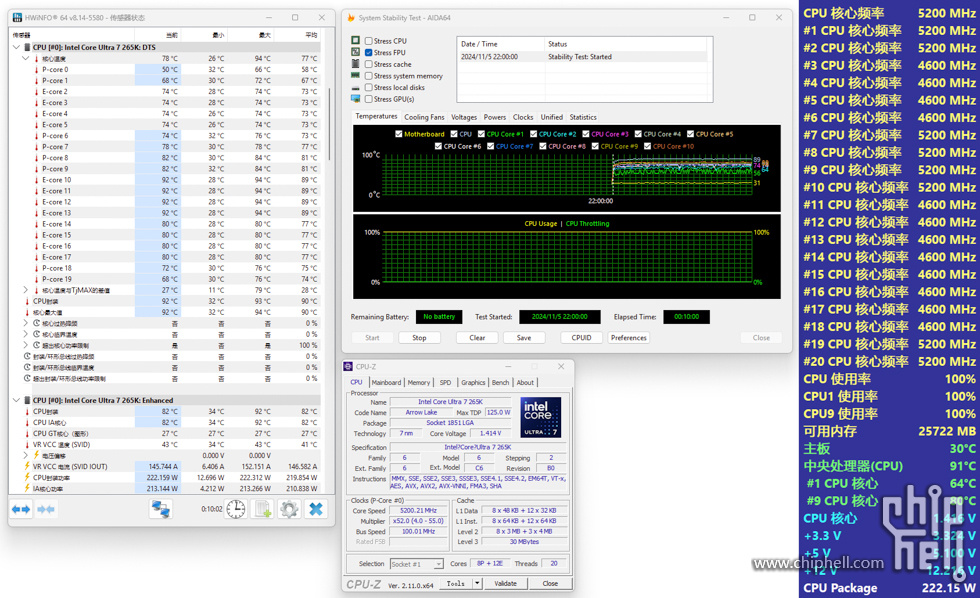The image size is (980, 598).
Task: Collapse the Intel Core Ultra 7 265K: DTS group
Action: coord(16,47)
